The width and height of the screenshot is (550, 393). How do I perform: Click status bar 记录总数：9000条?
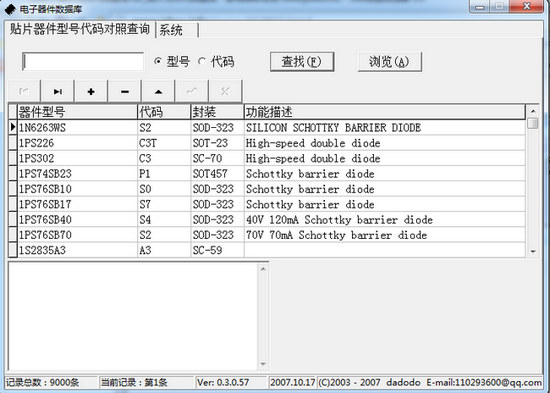pyautogui.click(x=51, y=382)
